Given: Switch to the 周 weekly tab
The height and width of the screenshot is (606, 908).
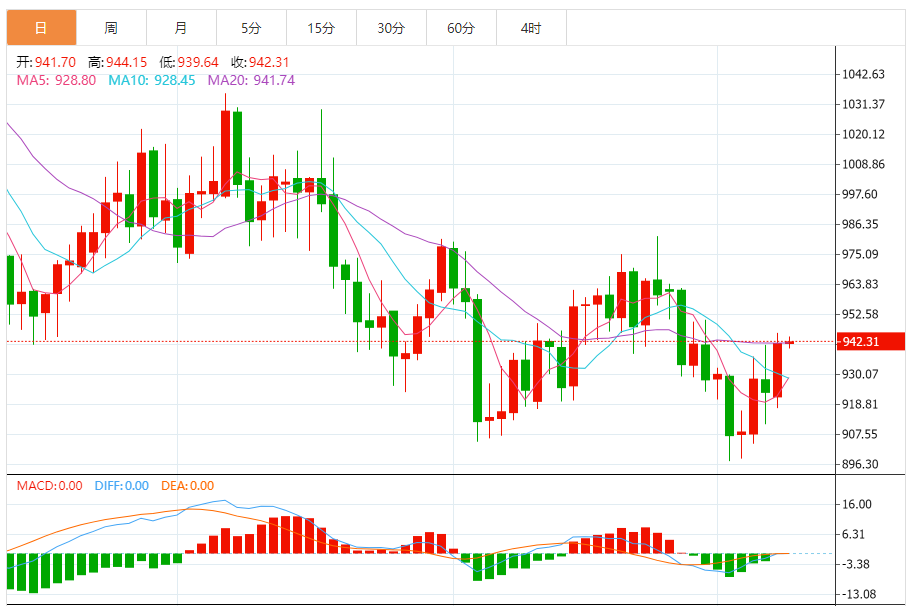Looking at the screenshot, I should (x=111, y=28).
